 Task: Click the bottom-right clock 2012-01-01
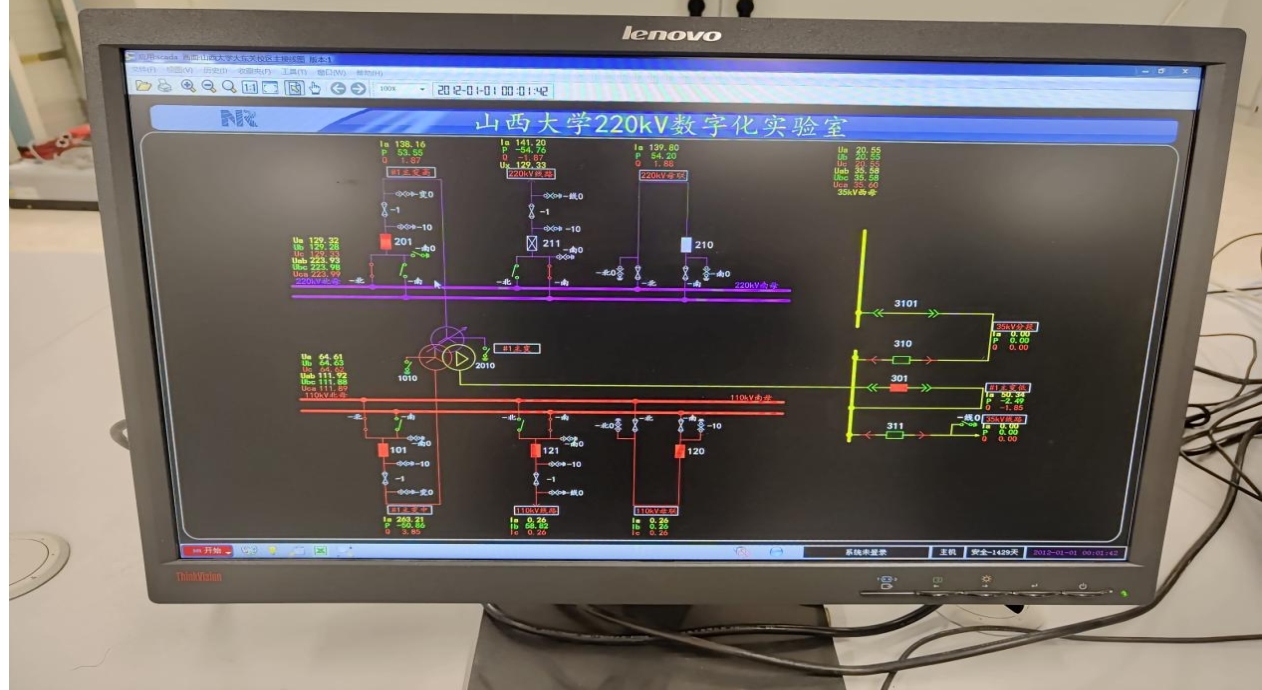[x=1075, y=553]
